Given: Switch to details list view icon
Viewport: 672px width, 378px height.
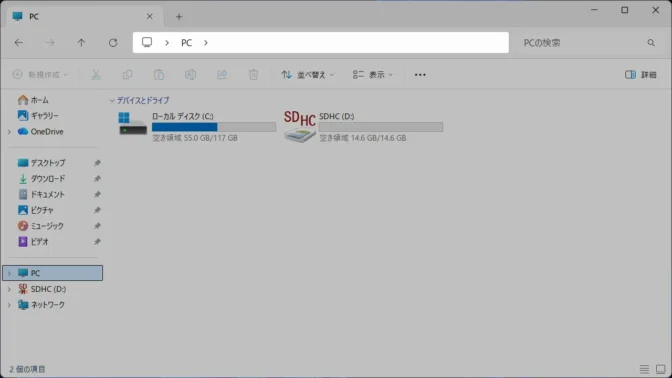Looking at the screenshot, I should click(x=644, y=369).
